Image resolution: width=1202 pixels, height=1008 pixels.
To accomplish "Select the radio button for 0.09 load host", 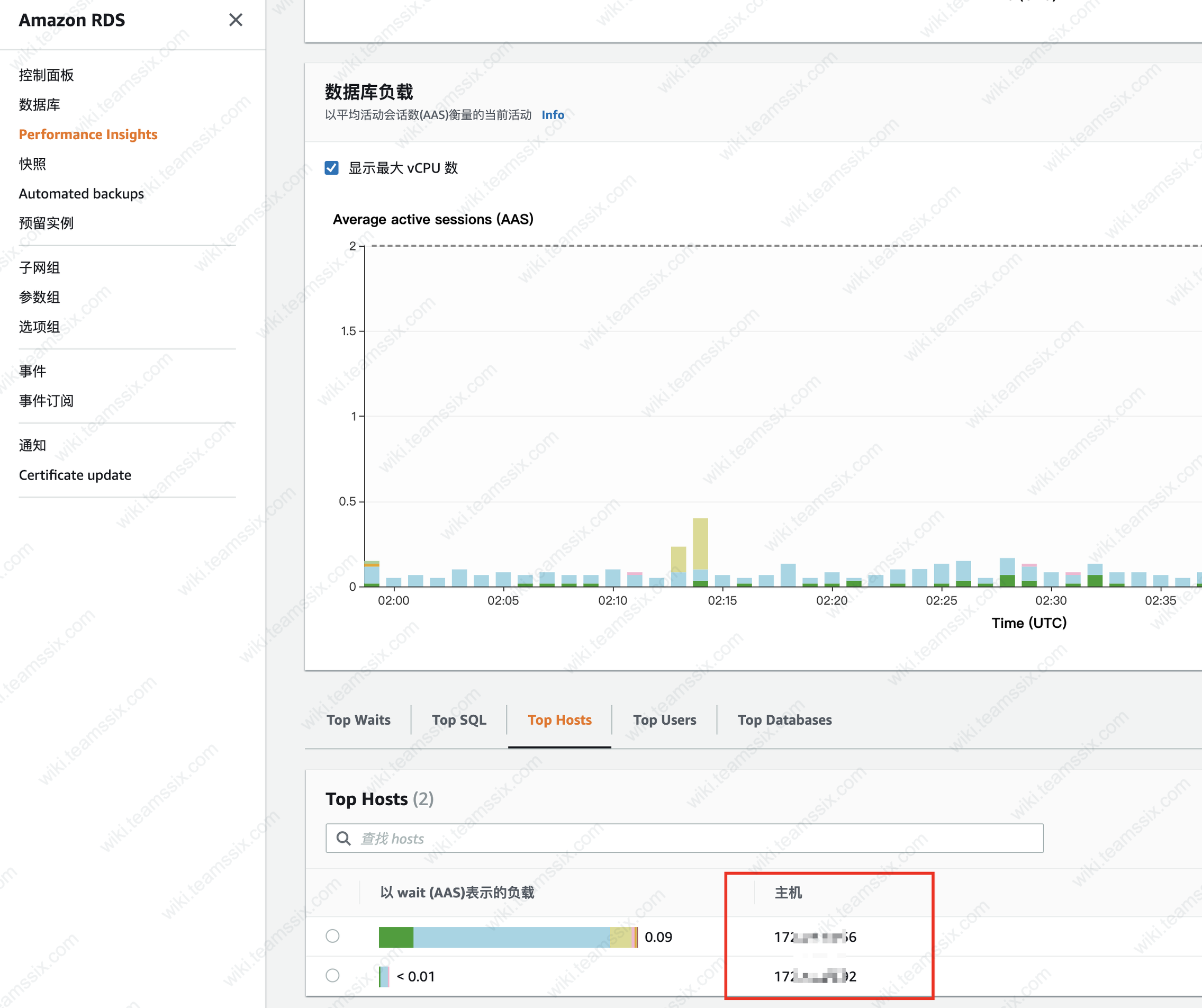I will pyautogui.click(x=332, y=936).
